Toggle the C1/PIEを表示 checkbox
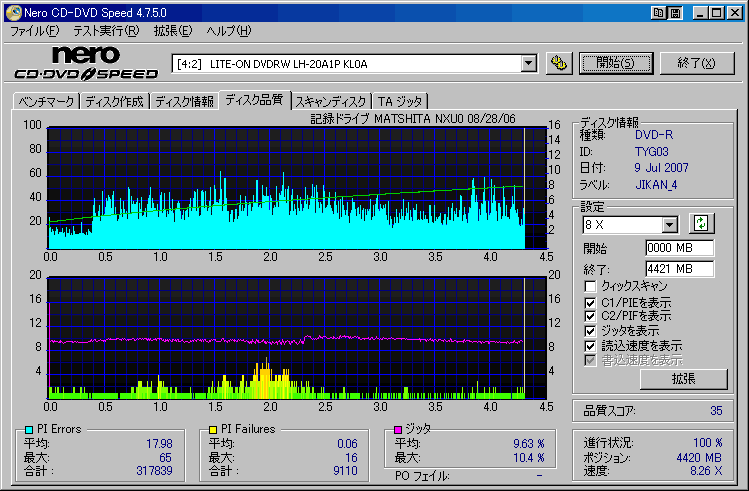 (590, 302)
